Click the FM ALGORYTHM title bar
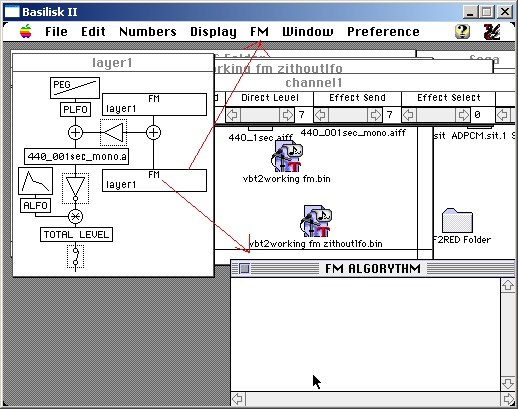This screenshot has height=409, width=518. (373, 269)
